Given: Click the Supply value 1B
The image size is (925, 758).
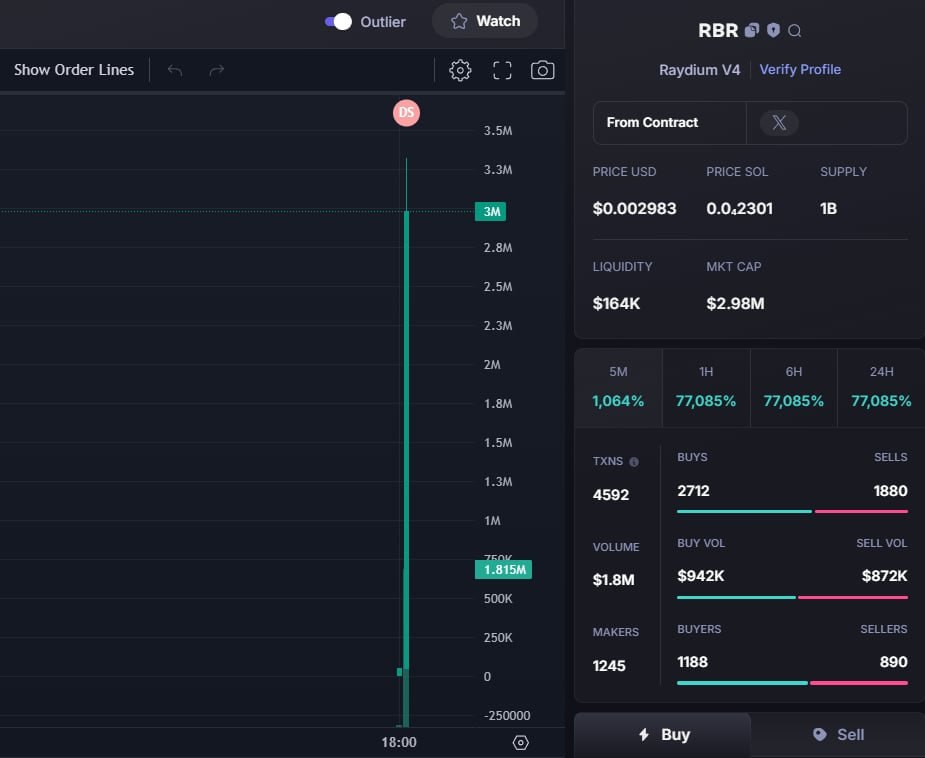Looking at the screenshot, I should click(x=828, y=209).
